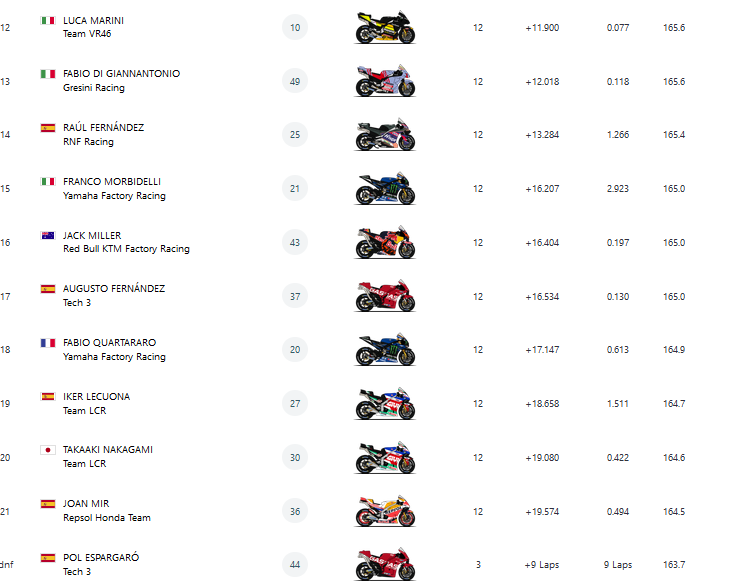Viewport: 747px width, 585px height.
Task: Click Pol Espargaró's number 44 badge
Action: [295, 564]
